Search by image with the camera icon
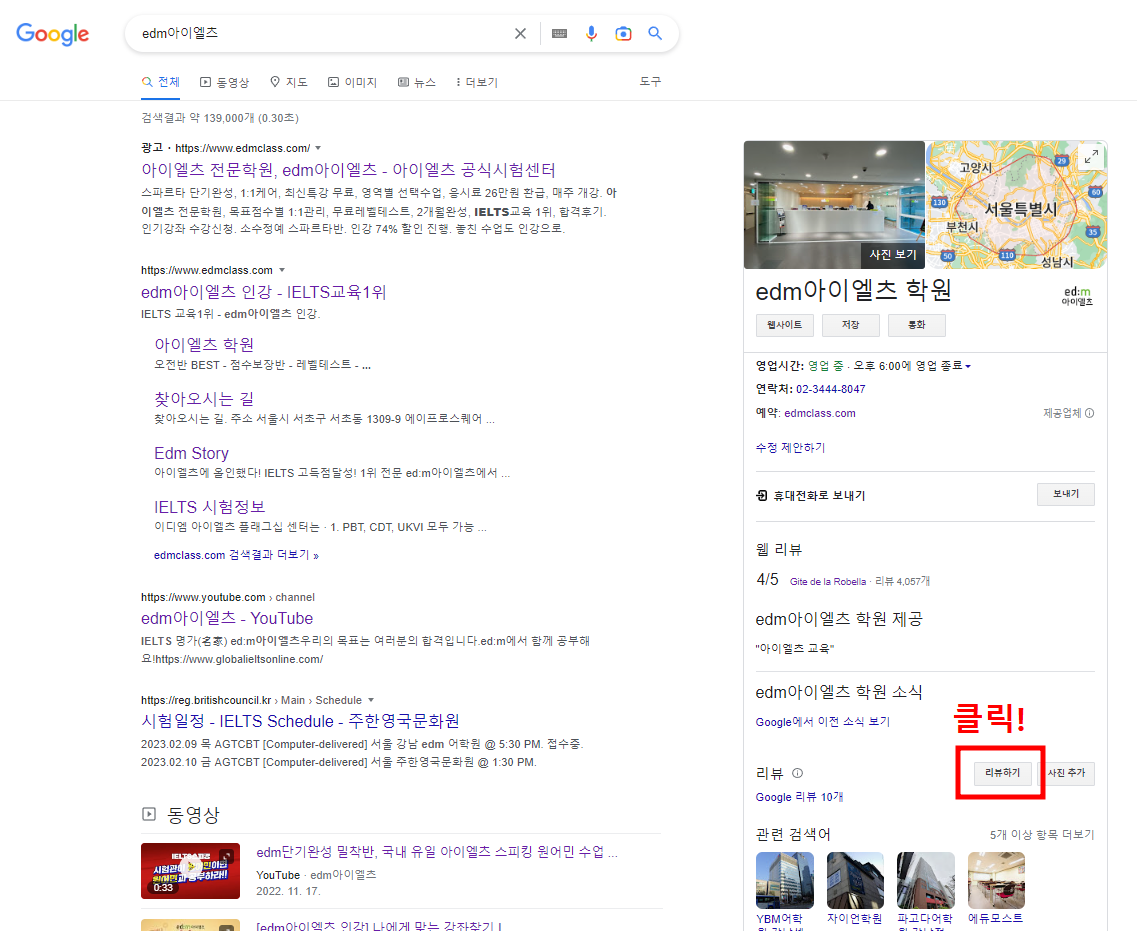Image resolution: width=1137 pixels, height=931 pixels. click(x=623, y=33)
